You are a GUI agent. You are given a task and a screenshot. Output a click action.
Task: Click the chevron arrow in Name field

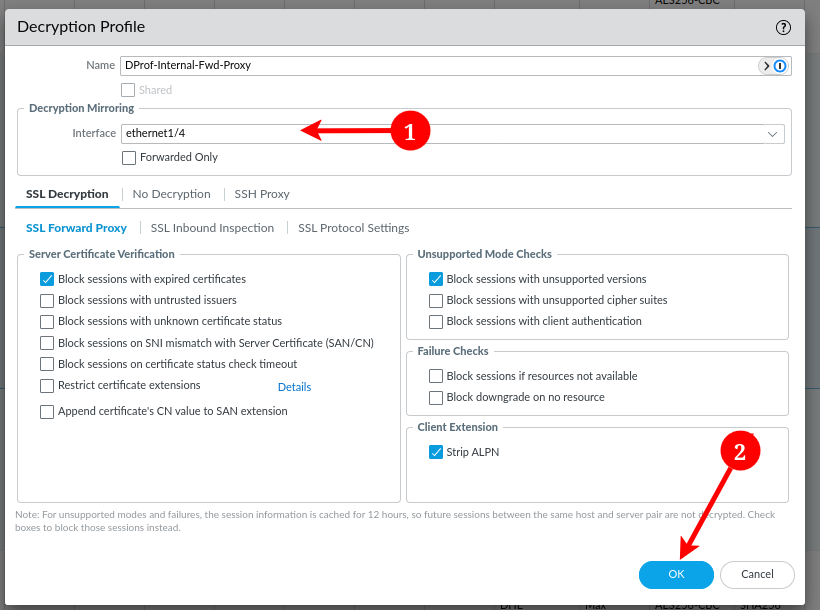(x=766, y=66)
